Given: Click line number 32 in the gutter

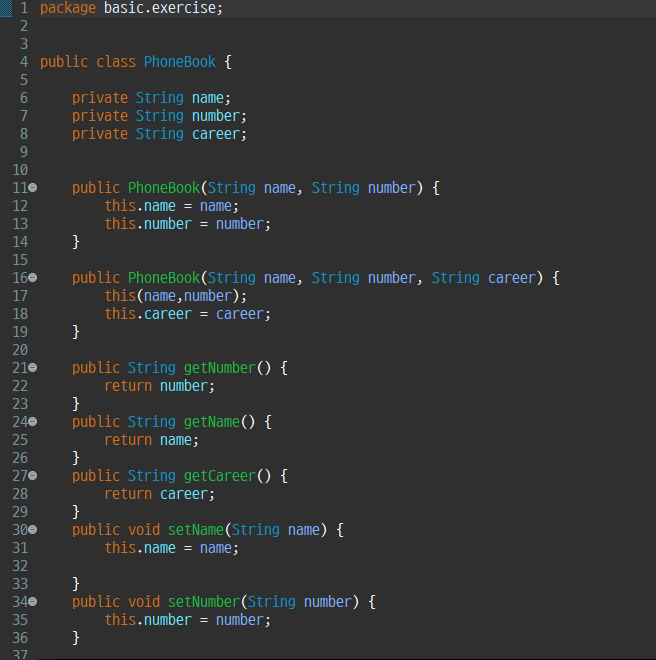Looking at the screenshot, I should click(20, 566).
